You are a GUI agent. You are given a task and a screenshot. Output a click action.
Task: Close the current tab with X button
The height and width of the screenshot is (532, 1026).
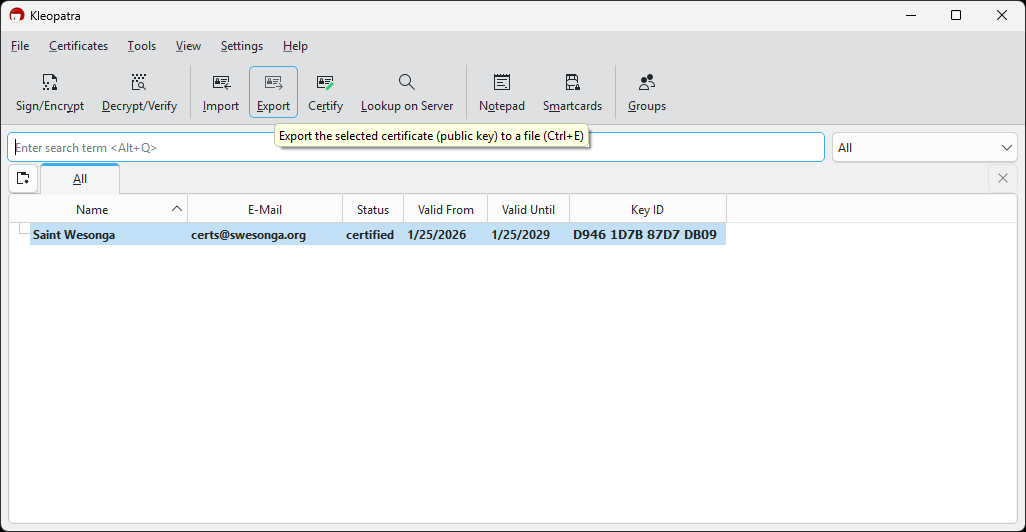[1003, 179]
